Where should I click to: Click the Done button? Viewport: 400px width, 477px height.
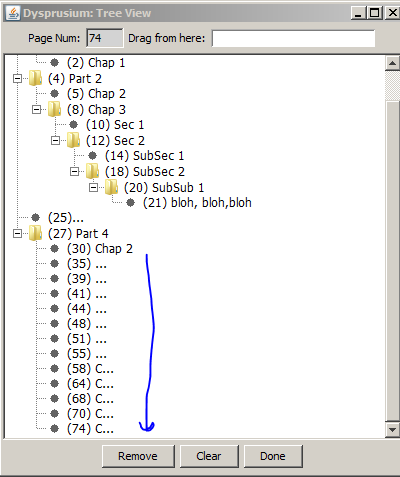[273, 456]
